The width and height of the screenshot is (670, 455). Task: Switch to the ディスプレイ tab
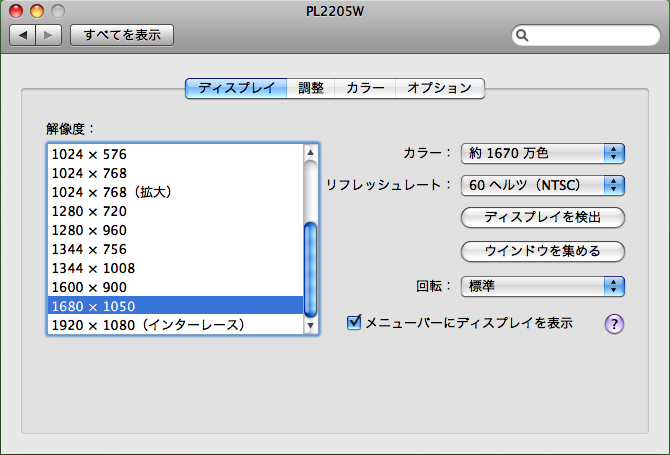click(236, 88)
